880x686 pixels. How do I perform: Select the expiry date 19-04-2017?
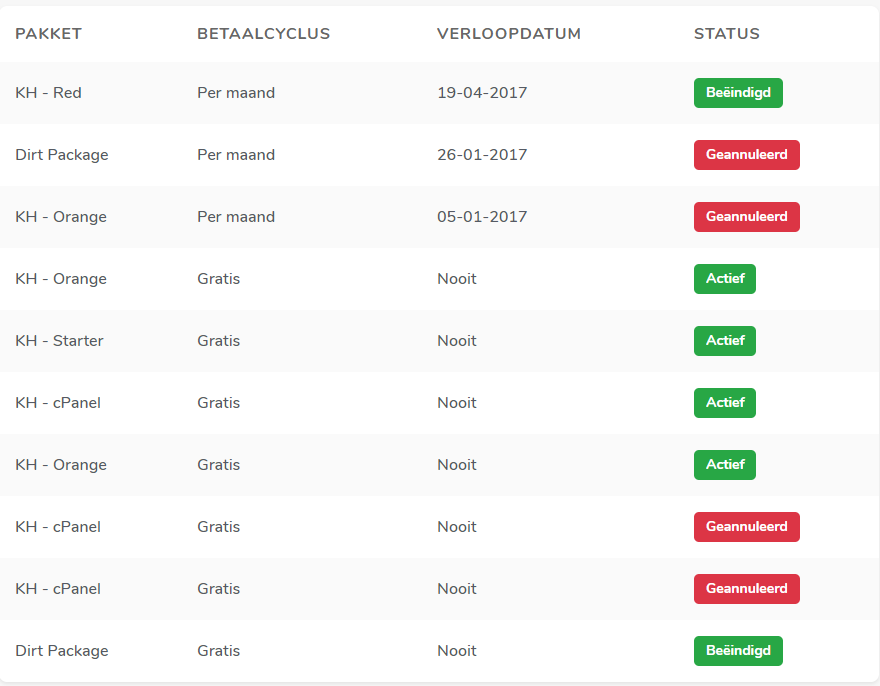(x=482, y=93)
